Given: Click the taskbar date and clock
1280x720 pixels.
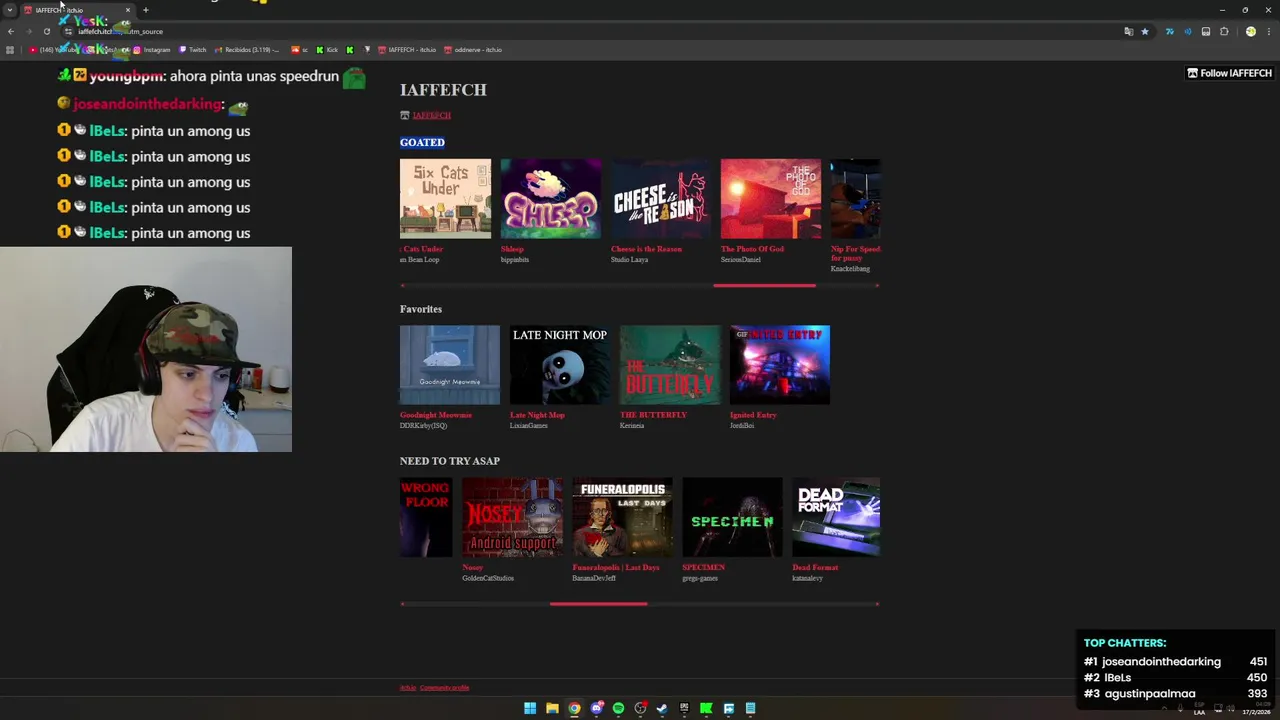Looking at the screenshot, I should pyautogui.click(x=1255, y=708).
